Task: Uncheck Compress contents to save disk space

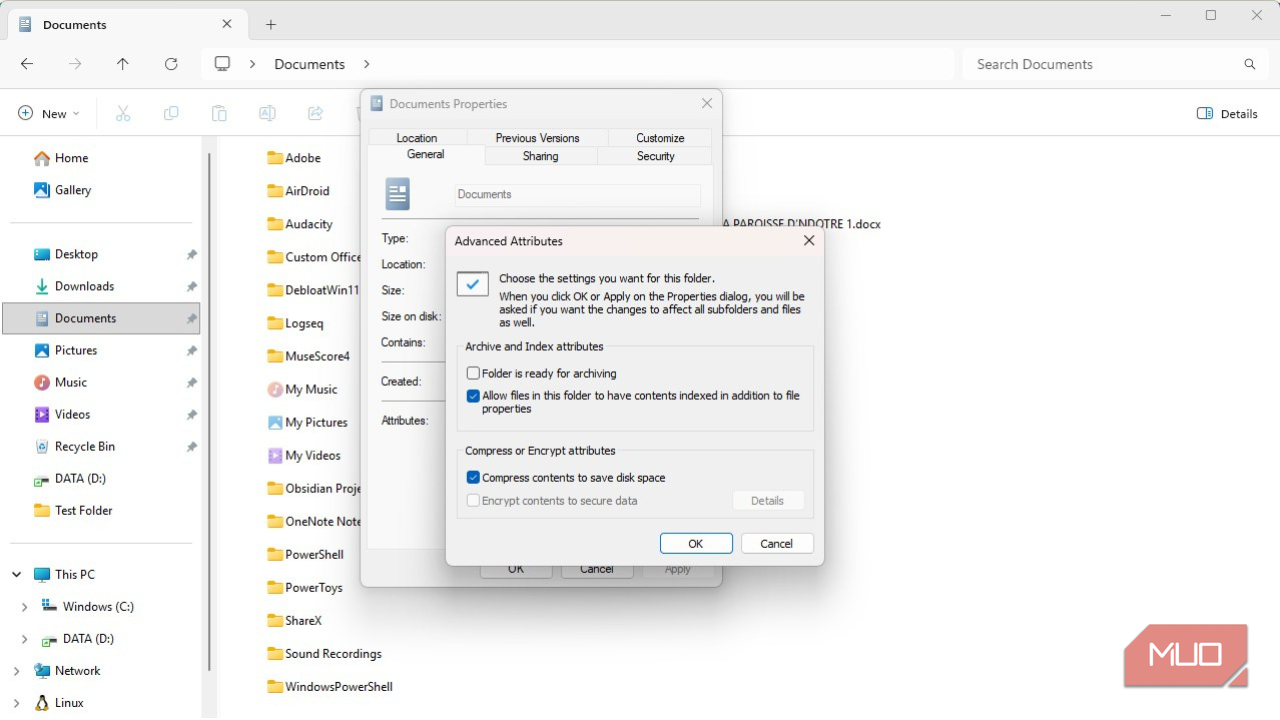Action: point(473,478)
